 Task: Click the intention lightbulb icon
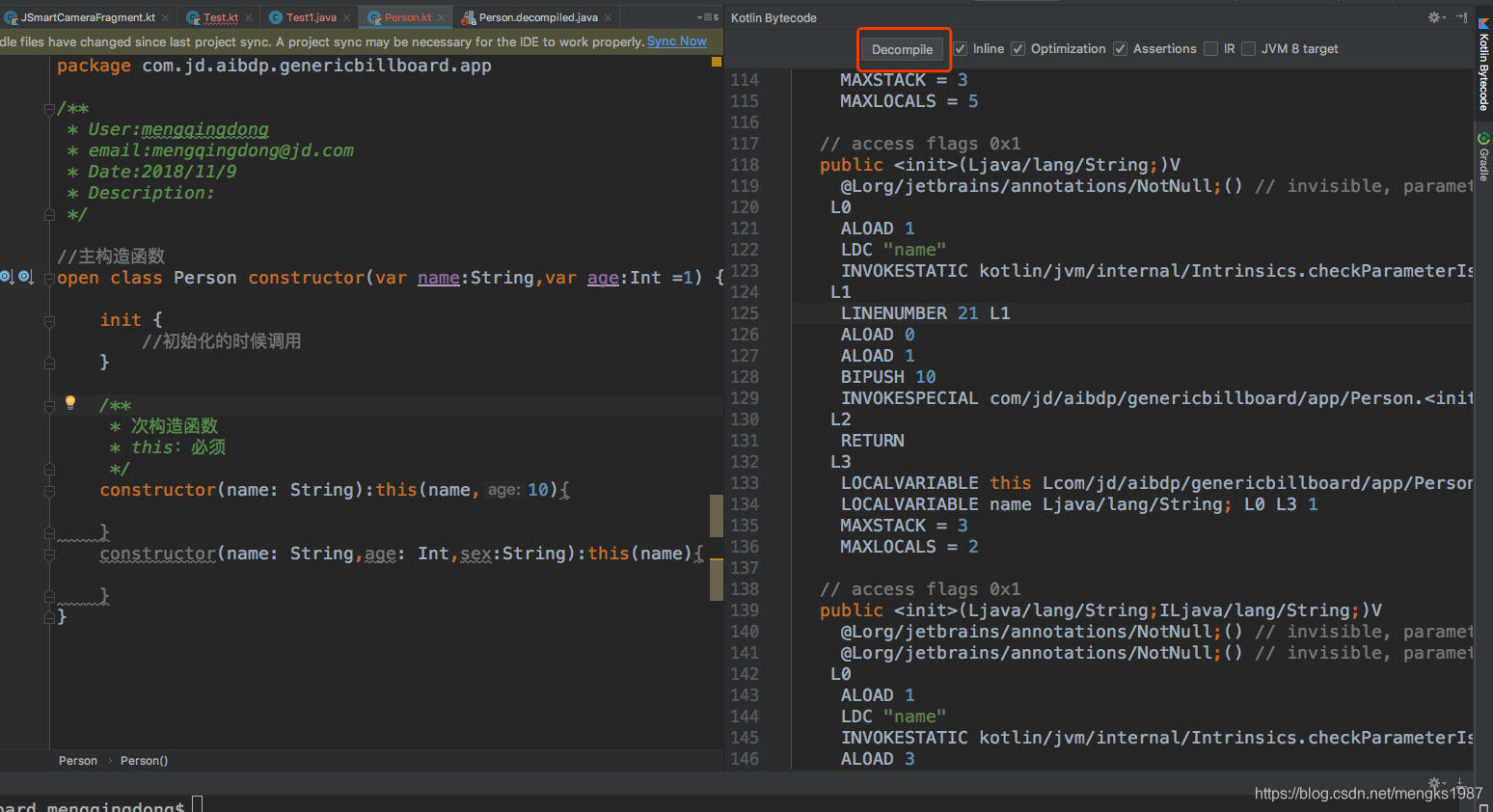coord(70,403)
